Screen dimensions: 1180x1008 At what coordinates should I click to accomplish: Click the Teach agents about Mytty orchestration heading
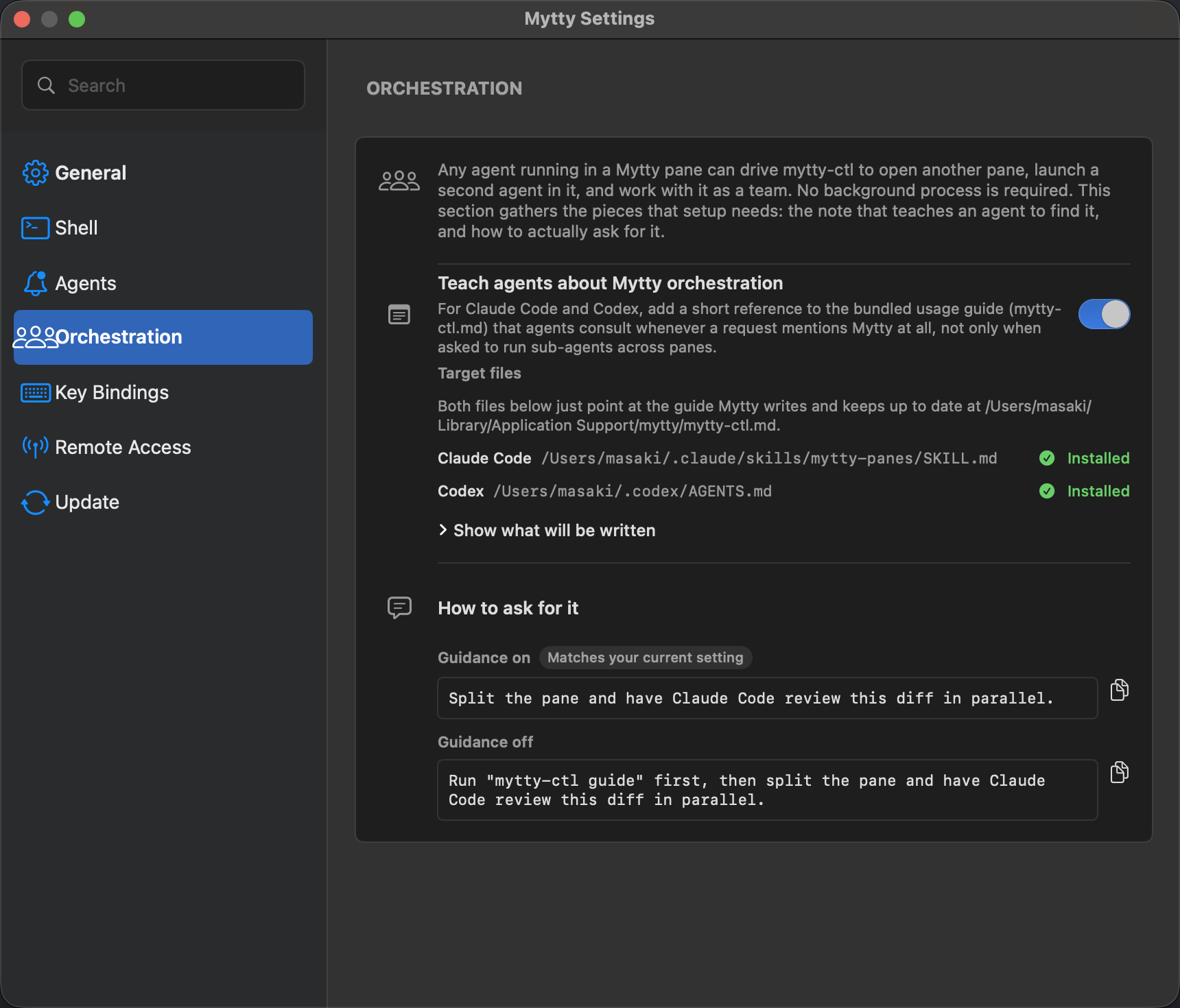pos(611,283)
